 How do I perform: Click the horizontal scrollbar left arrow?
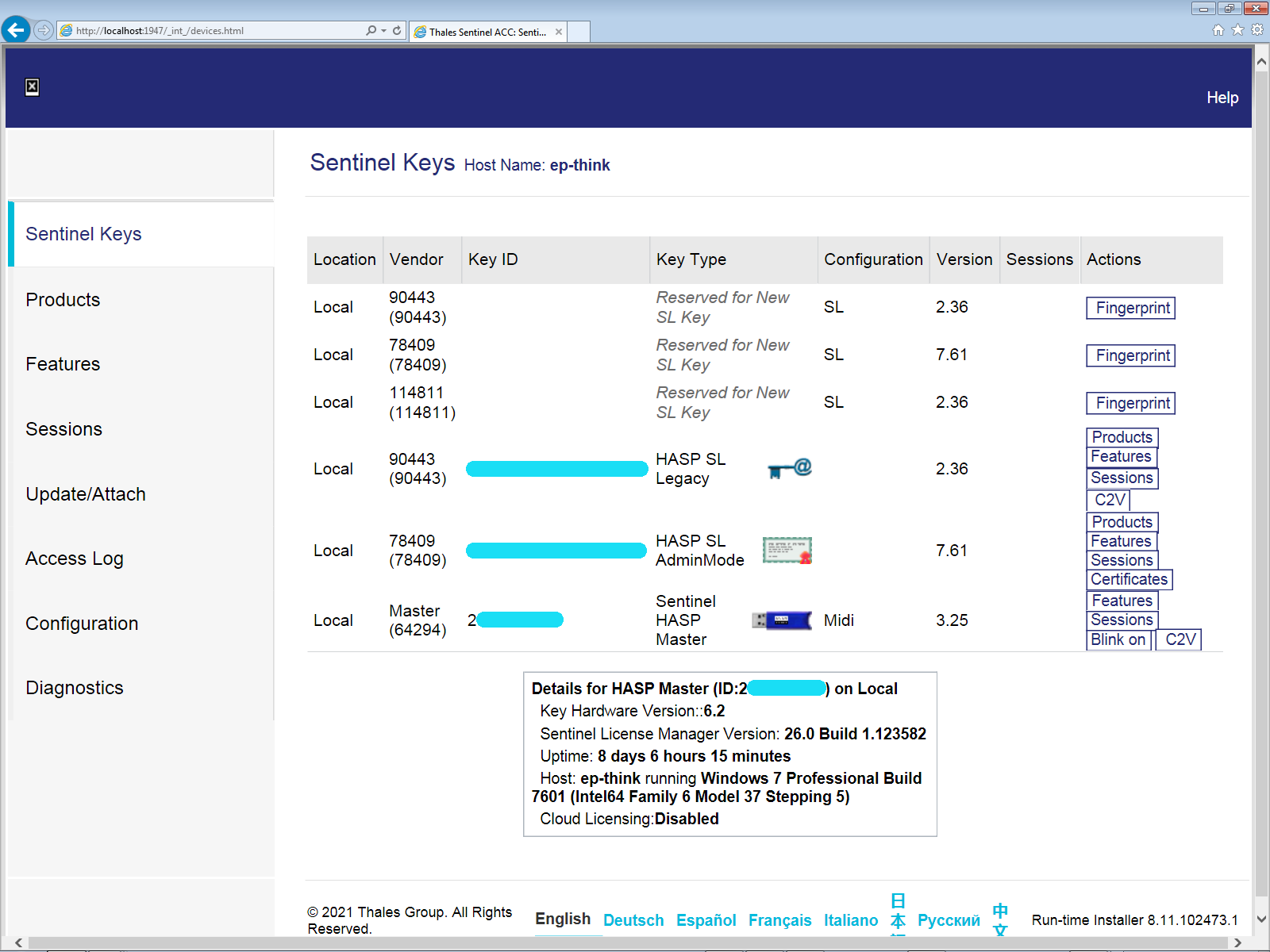coord(17,943)
